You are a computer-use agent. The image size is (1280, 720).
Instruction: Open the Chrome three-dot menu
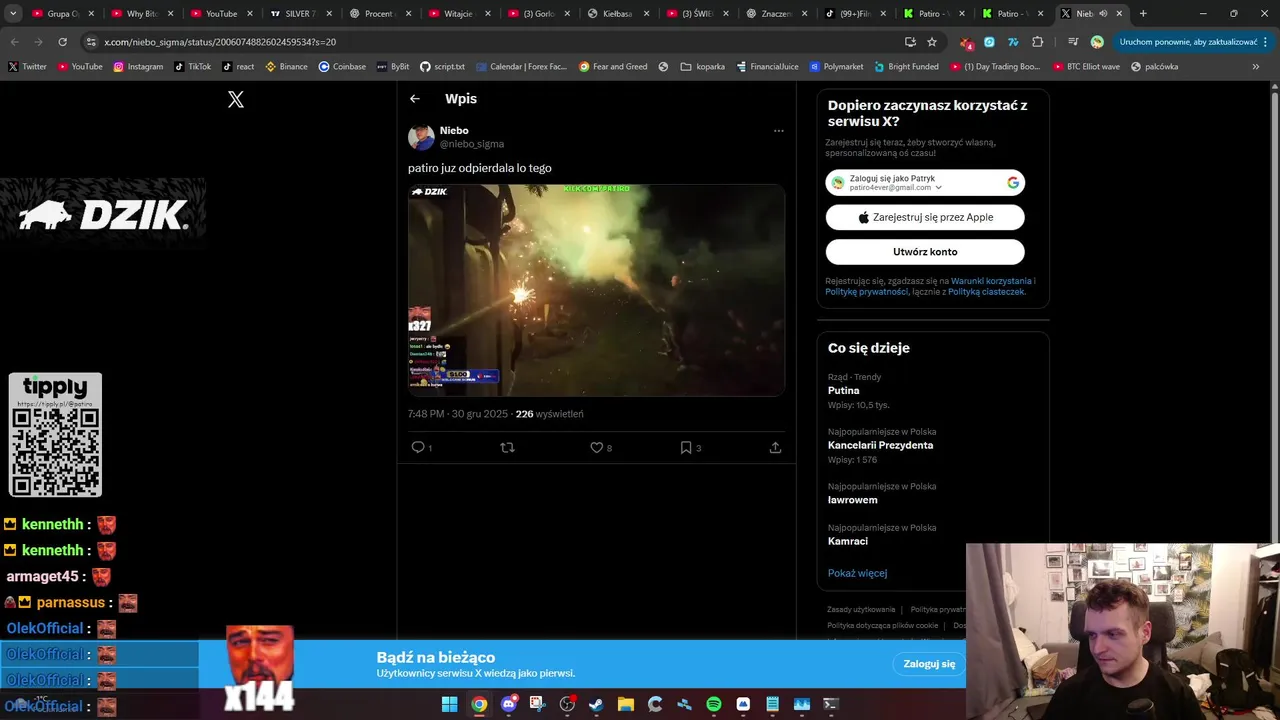point(1267,42)
